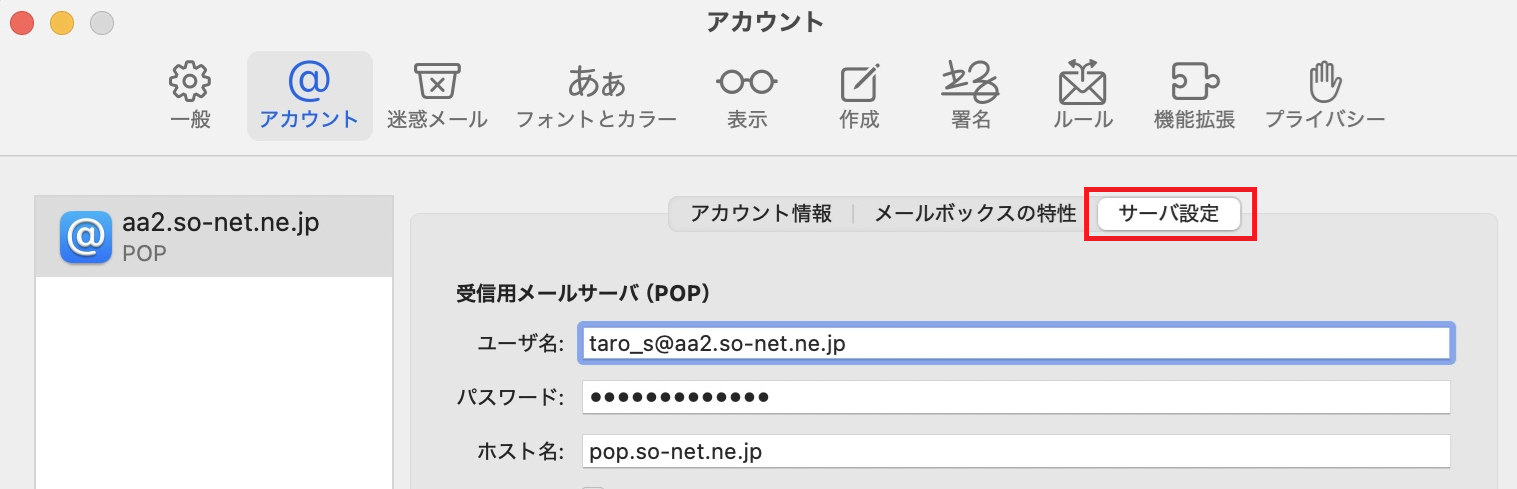This screenshot has height=489, width=1517.
Task: Open フォントとカラー fonts and colors pane
Action: (596, 96)
